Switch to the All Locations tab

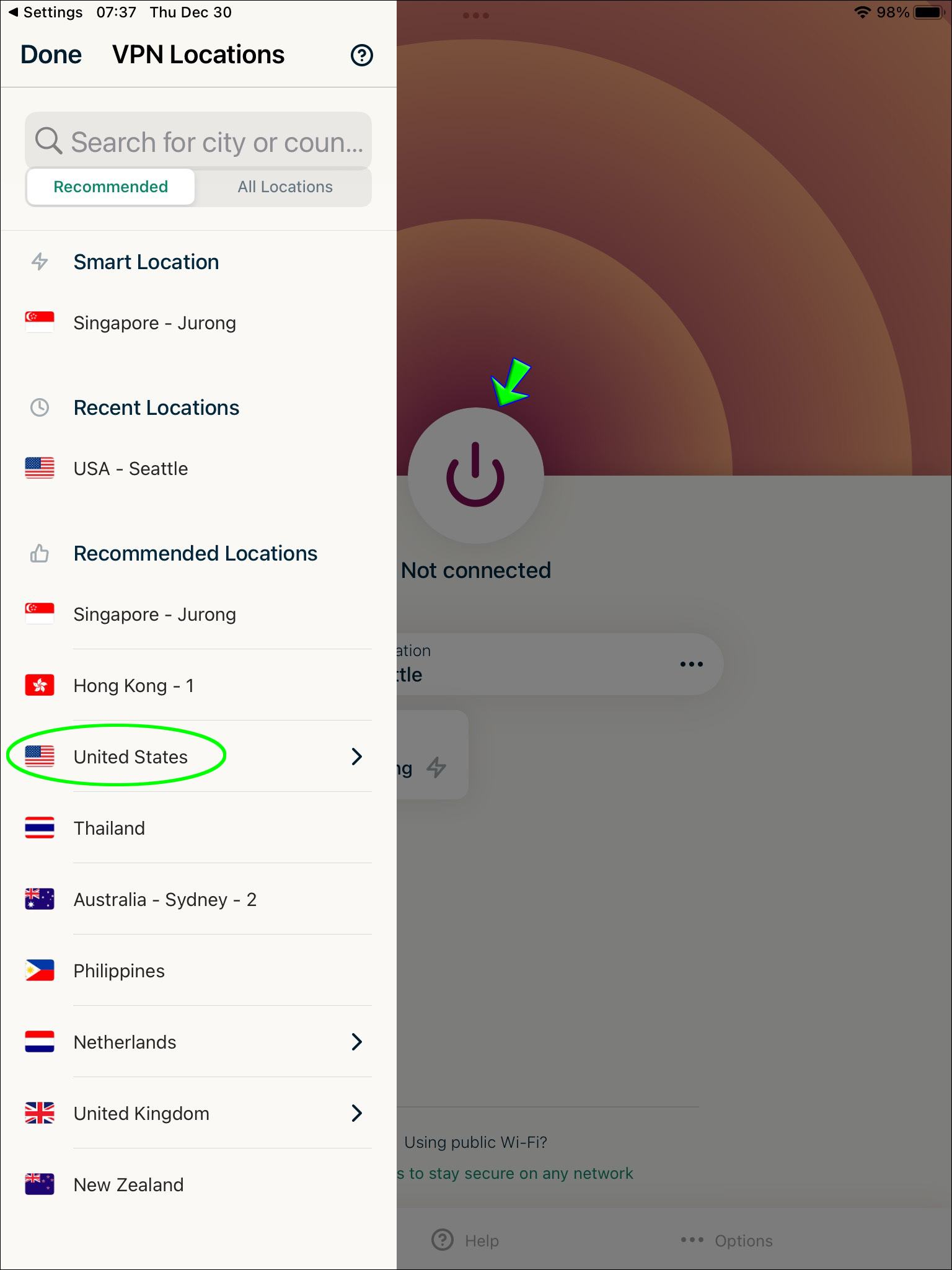285,187
